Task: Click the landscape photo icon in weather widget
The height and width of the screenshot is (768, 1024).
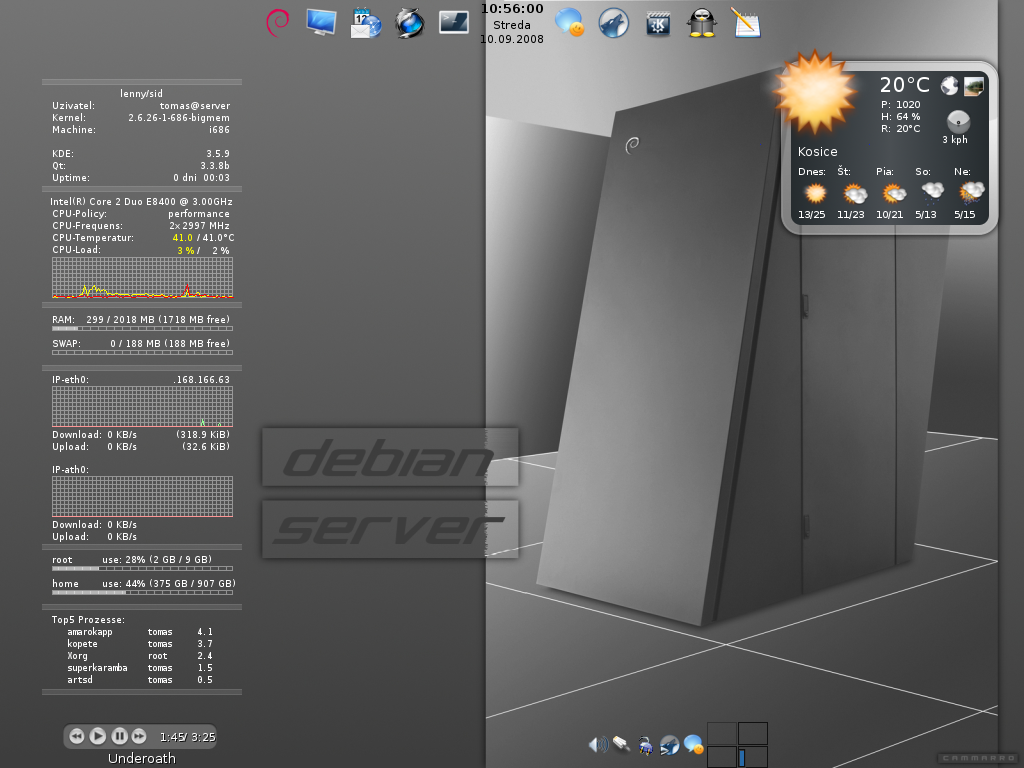Action: 974,86
